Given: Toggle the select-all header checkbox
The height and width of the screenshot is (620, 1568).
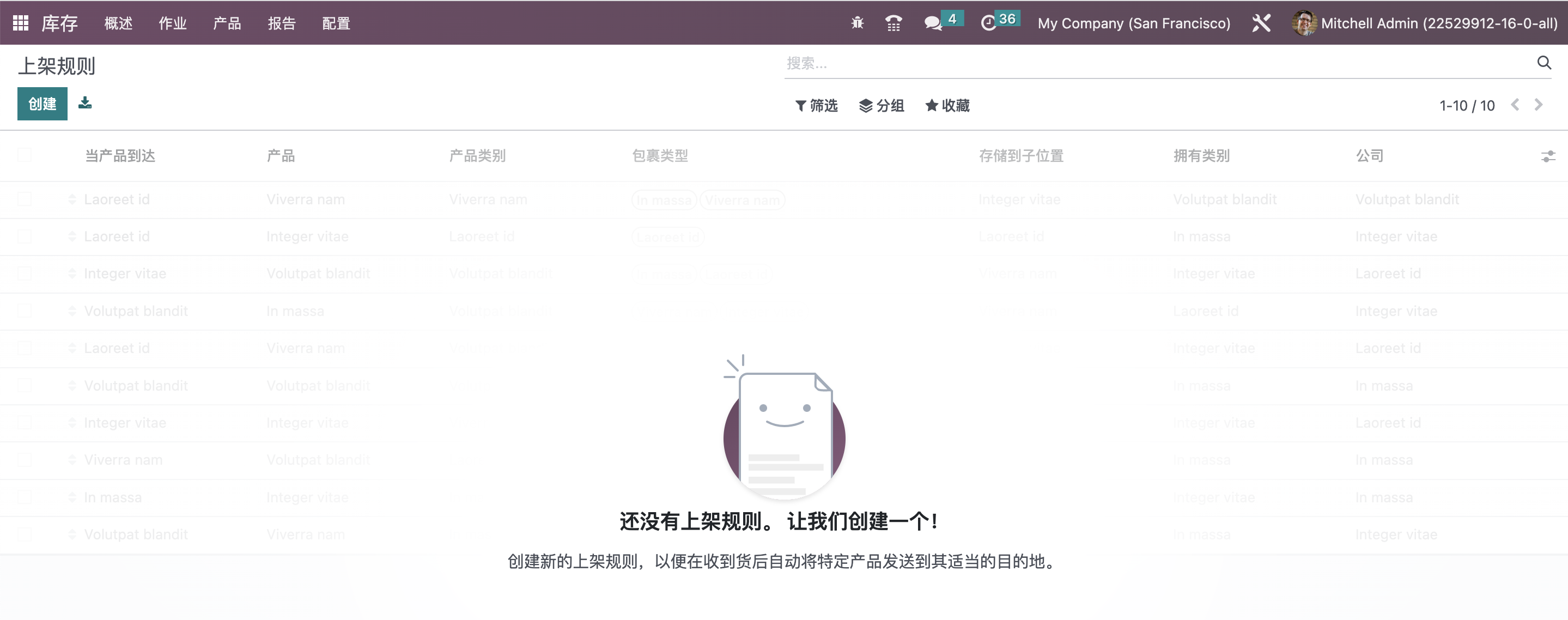Looking at the screenshot, I should point(25,156).
